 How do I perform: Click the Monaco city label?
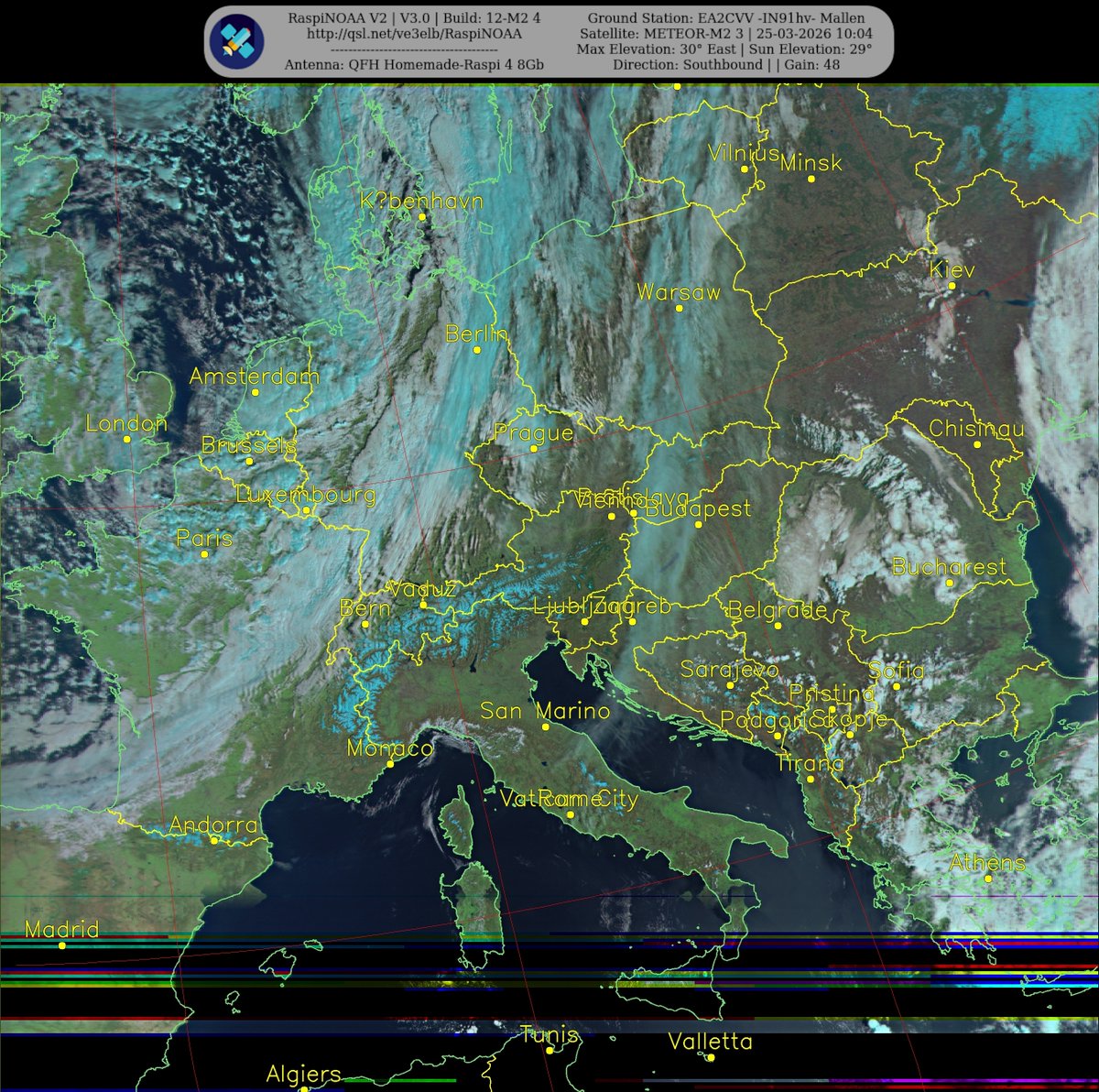[389, 748]
